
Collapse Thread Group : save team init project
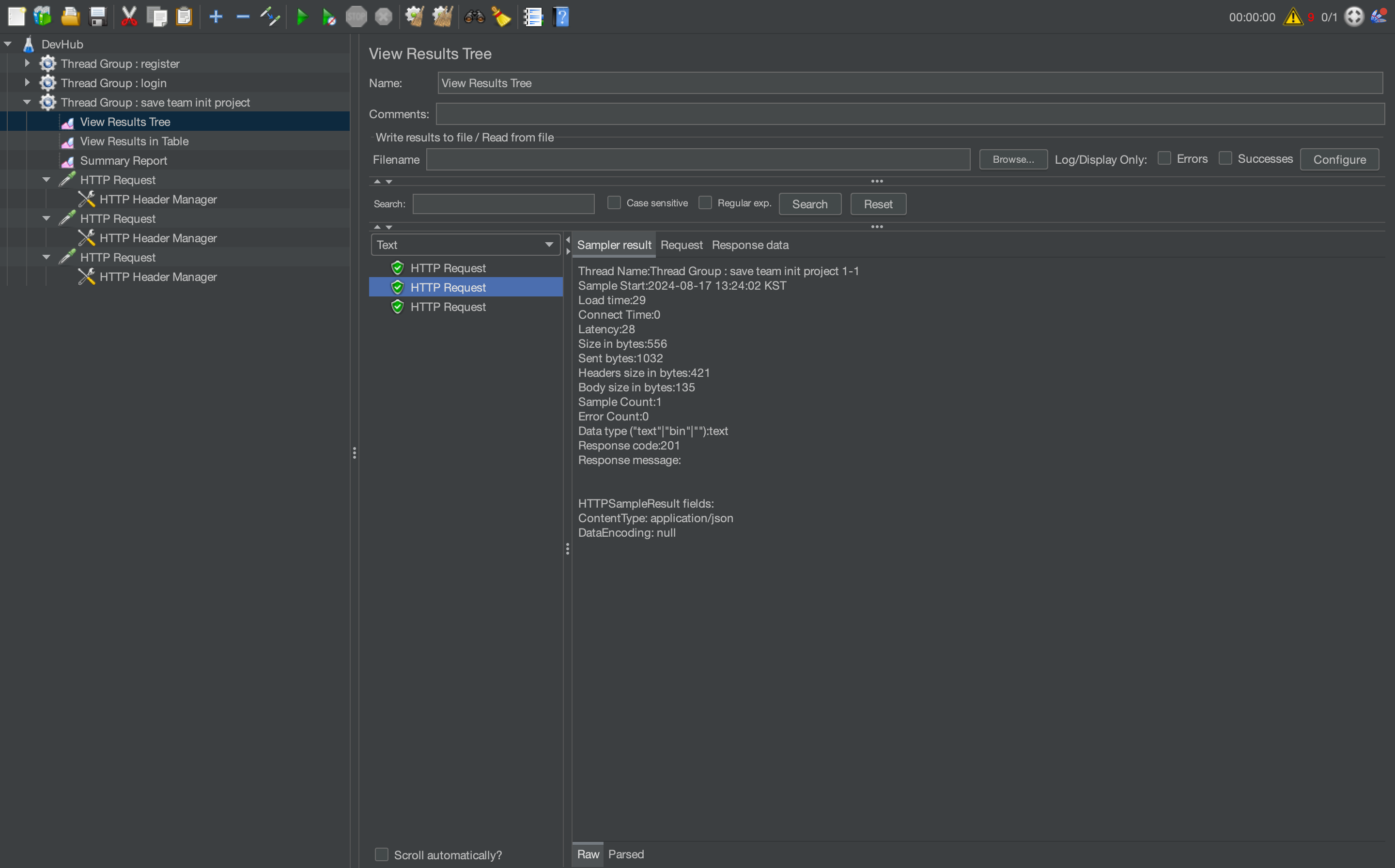27,102
